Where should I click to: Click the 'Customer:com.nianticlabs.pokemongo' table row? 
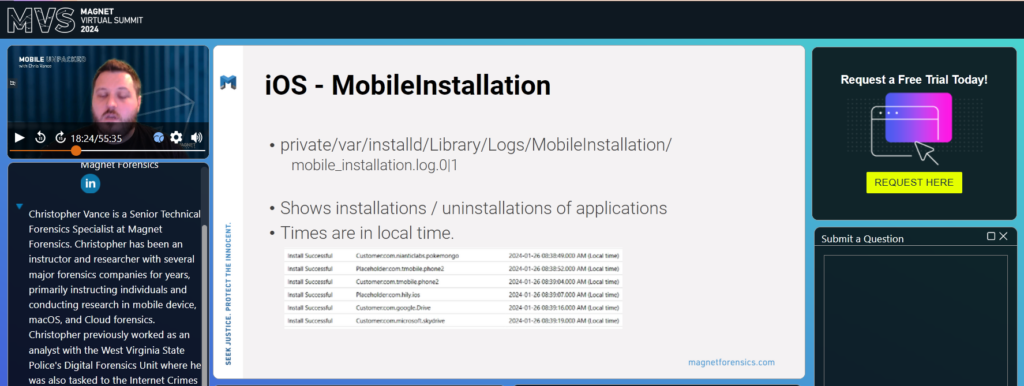click(x=453, y=255)
